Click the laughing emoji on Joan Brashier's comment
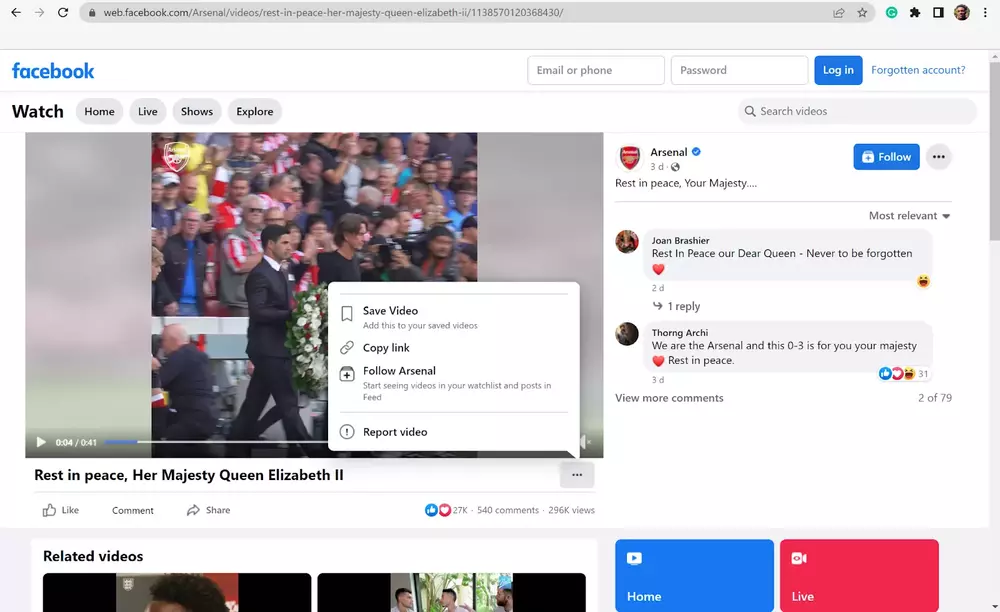1000x612 pixels. click(x=923, y=281)
